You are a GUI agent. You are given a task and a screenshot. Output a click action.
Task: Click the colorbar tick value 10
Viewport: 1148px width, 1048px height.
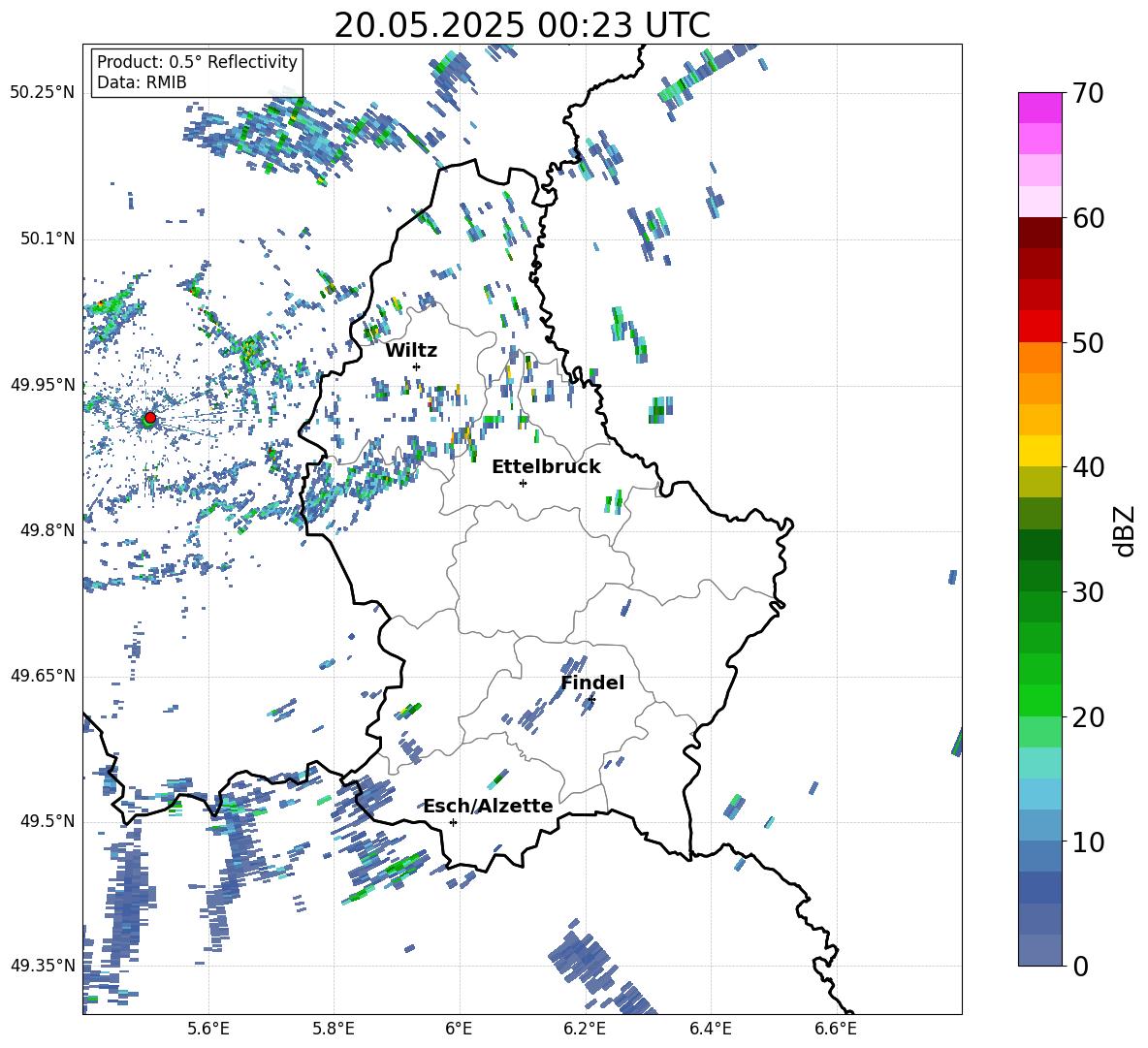point(1087,842)
